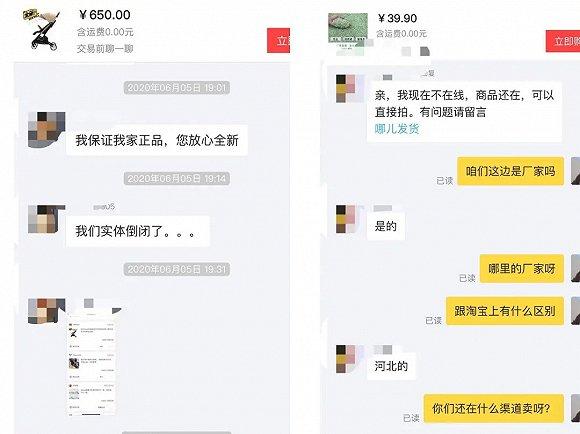Select the 跟淘宝上有什么区别 message bubble
This screenshot has height=434, width=580.
[x=505, y=311]
